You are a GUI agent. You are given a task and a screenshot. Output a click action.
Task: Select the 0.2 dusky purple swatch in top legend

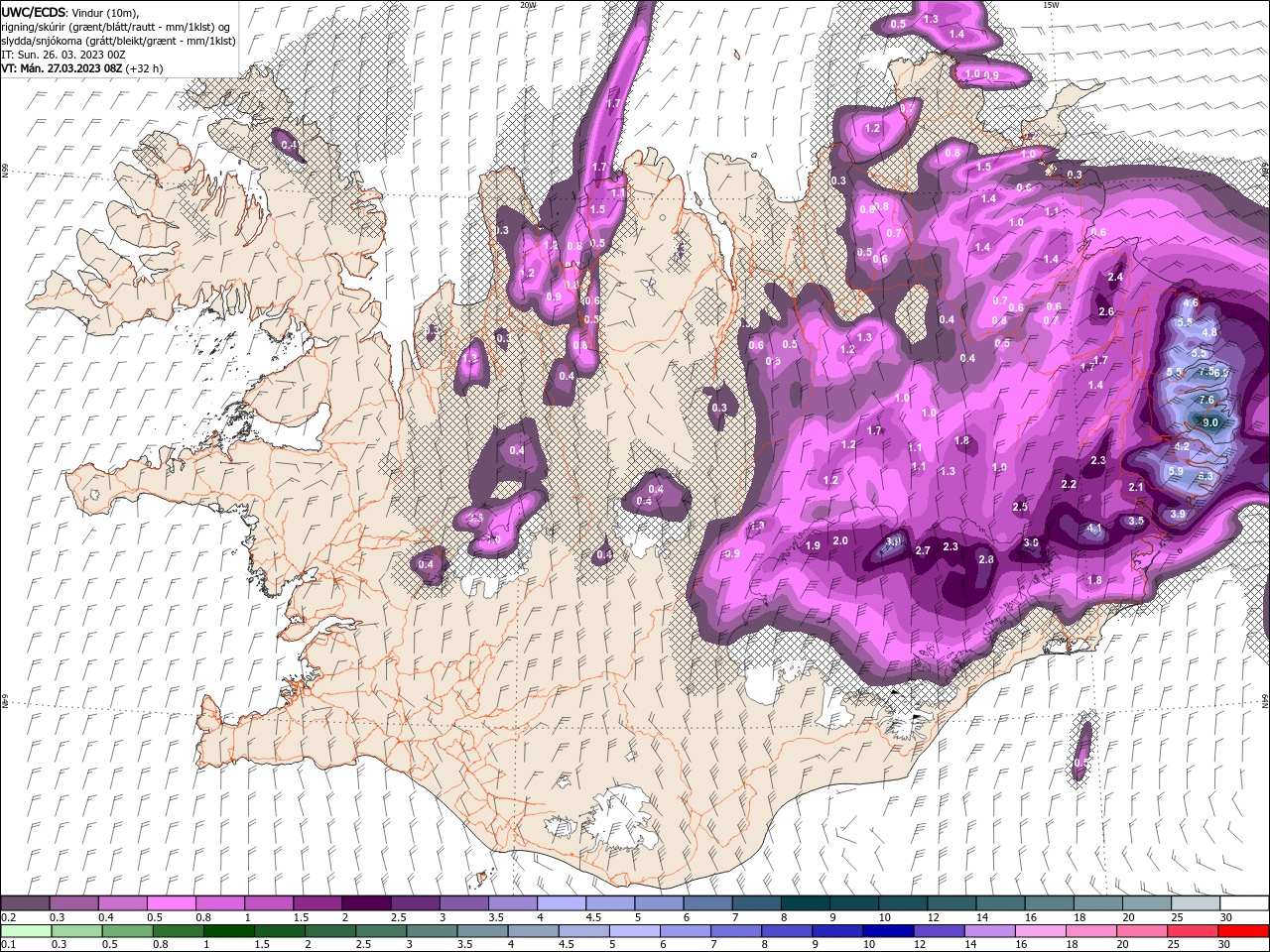26,903
